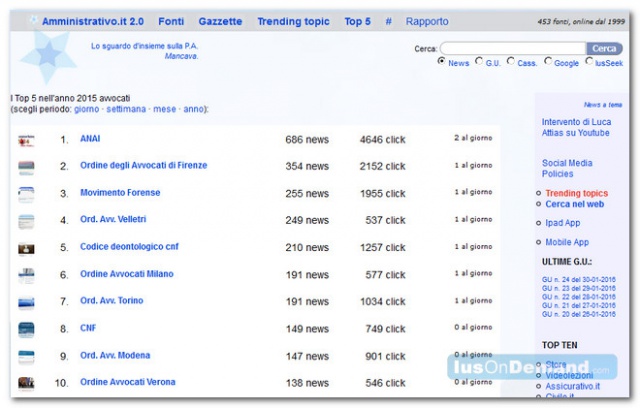Select the G.U. search radio button
This screenshot has height=408, width=640.
[479, 61]
